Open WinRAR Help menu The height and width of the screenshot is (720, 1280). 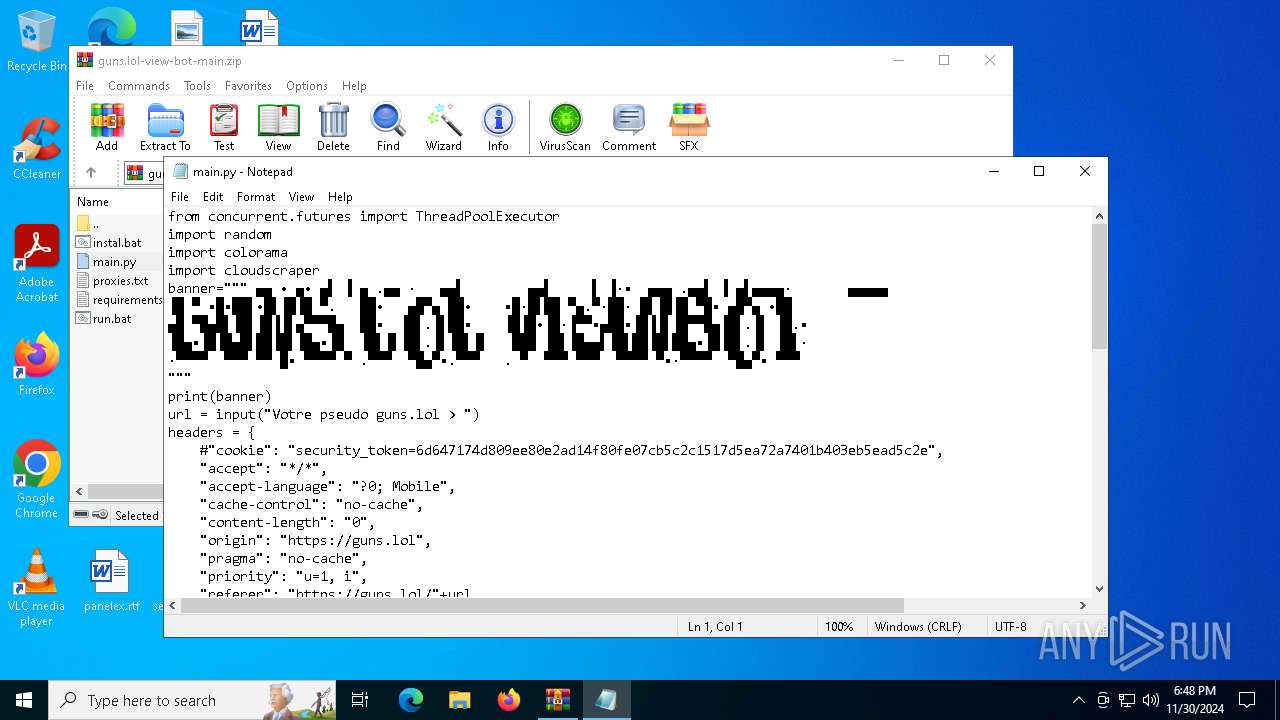[x=354, y=86]
